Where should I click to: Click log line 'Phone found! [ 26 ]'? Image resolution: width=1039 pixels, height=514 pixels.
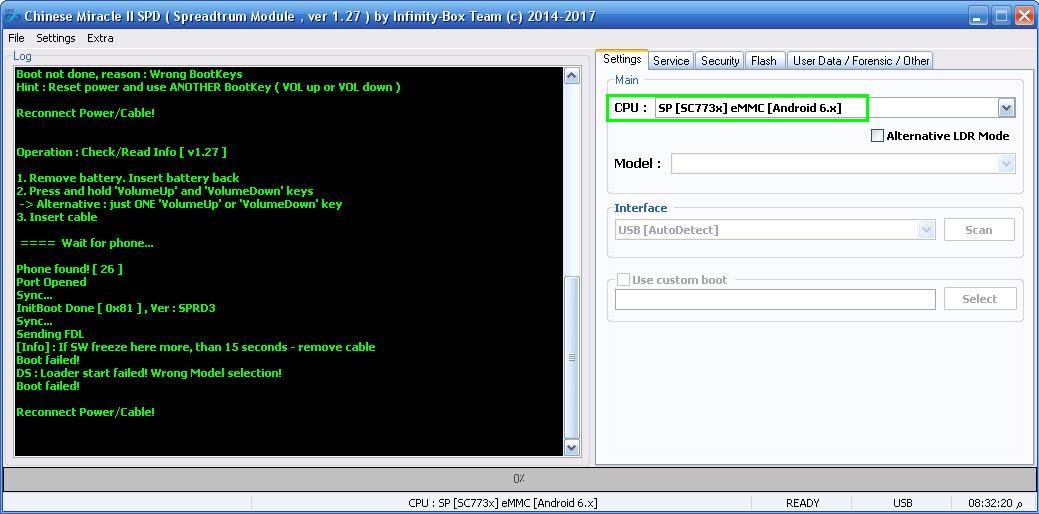69,269
